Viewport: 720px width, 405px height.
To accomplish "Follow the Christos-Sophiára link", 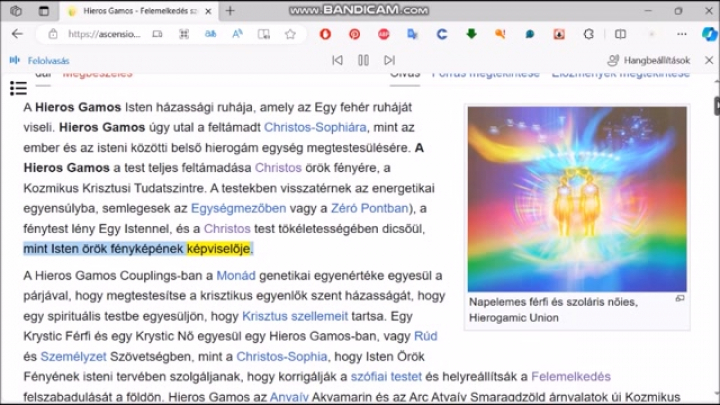I will [x=315, y=127].
